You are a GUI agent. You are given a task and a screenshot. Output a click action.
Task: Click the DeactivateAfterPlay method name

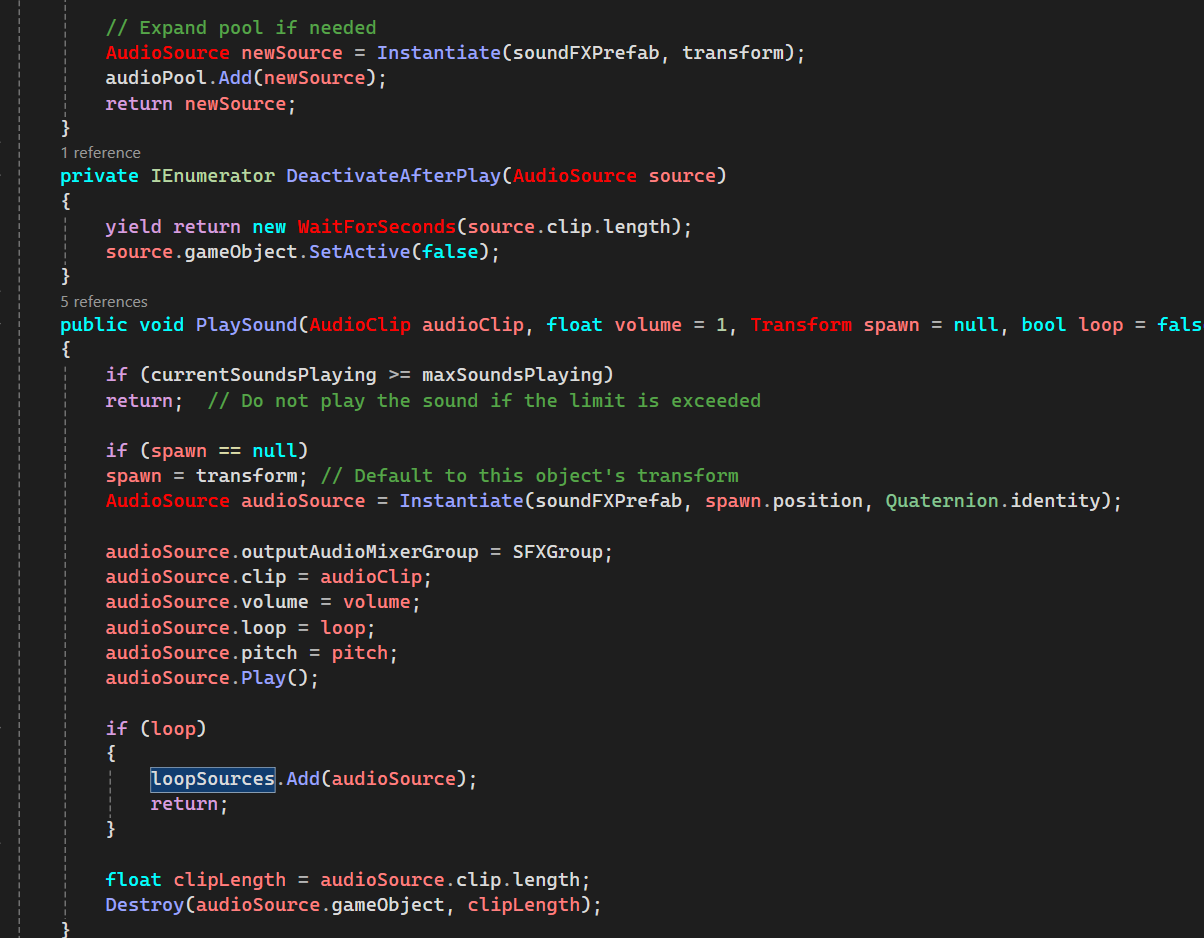click(393, 176)
